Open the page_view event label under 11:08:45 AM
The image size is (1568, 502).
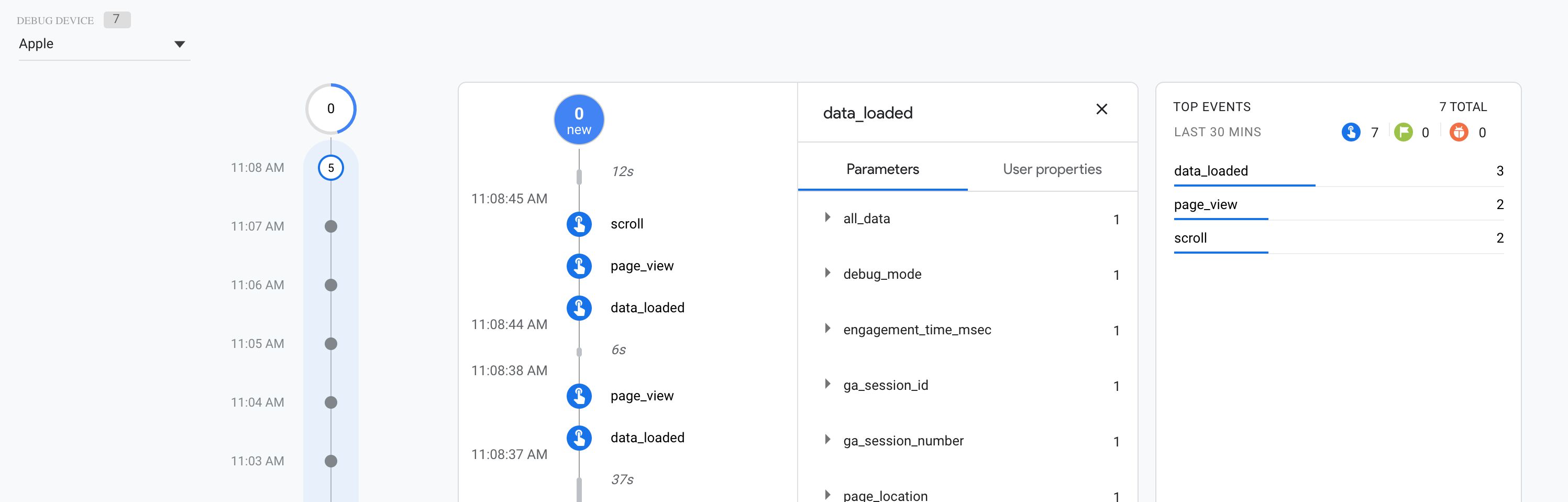pos(642,266)
